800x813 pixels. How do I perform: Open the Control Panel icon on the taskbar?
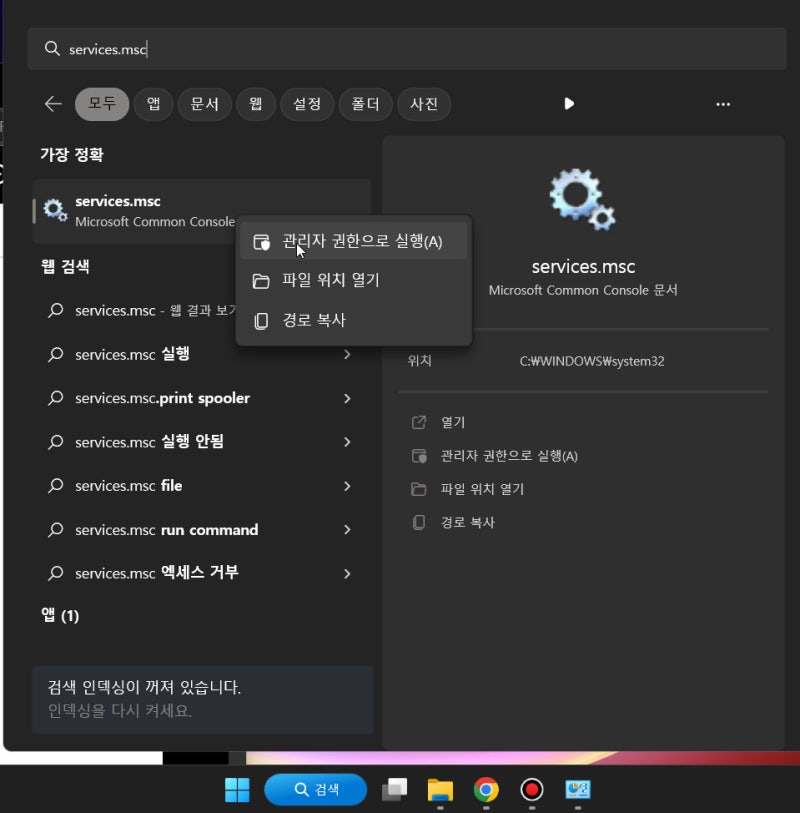pos(578,789)
